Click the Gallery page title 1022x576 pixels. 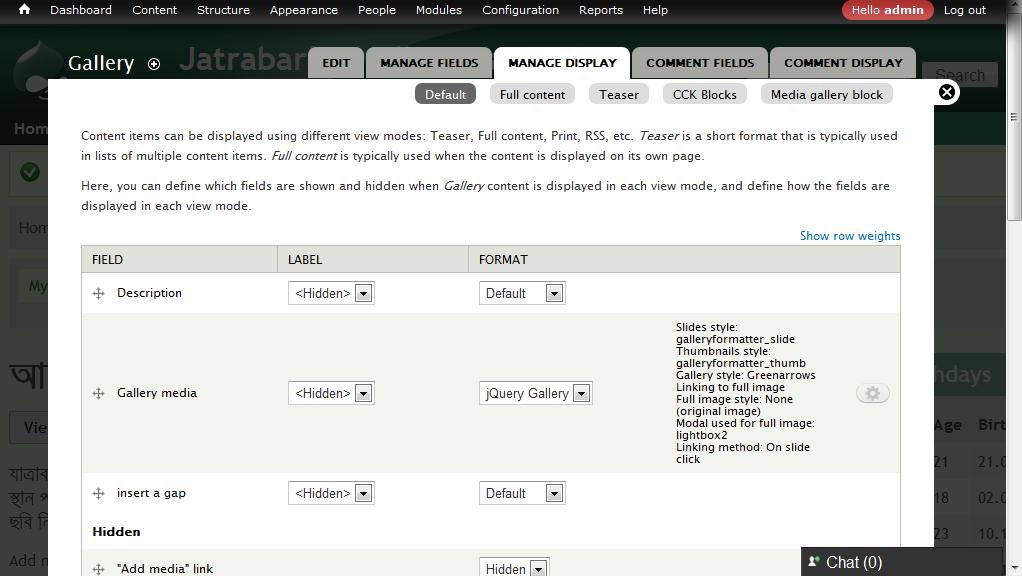101,63
